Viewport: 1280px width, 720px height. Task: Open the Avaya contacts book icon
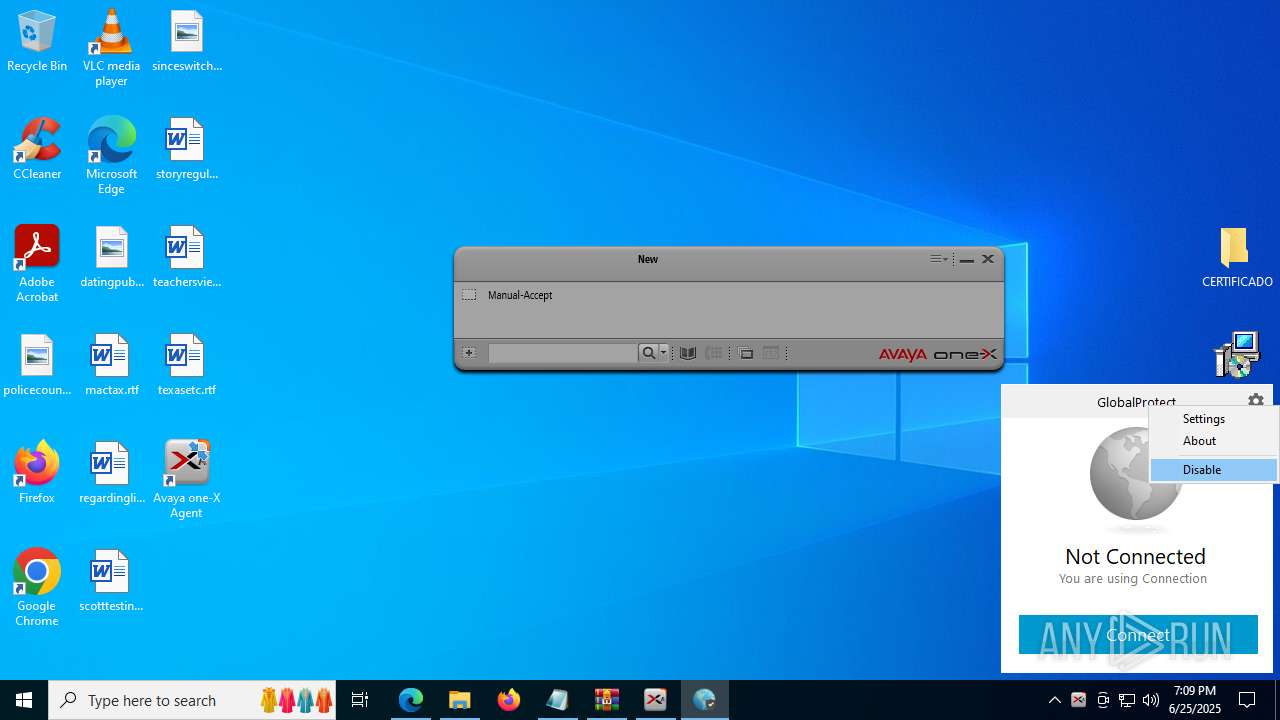(688, 353)
